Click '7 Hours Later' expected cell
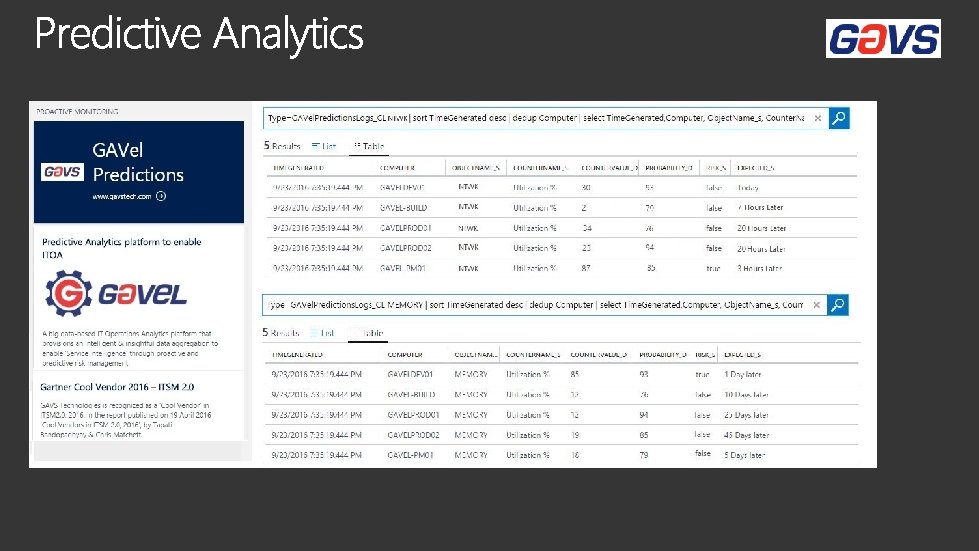Viewport: 979px width, 551px height. pyautogui.click(x=760, y=208)
